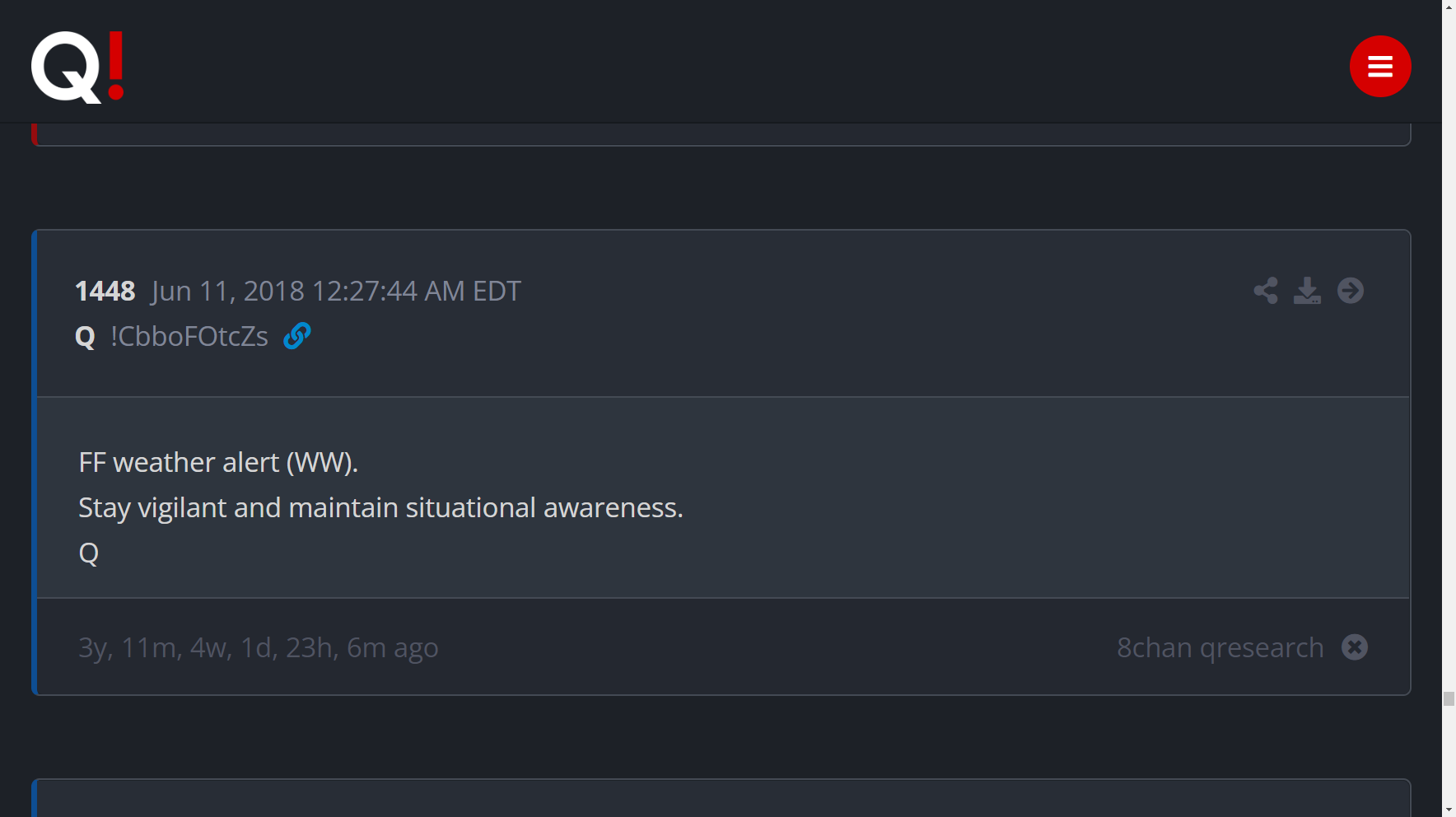
Task: Click the Q signature in post body
Action: 88,553
